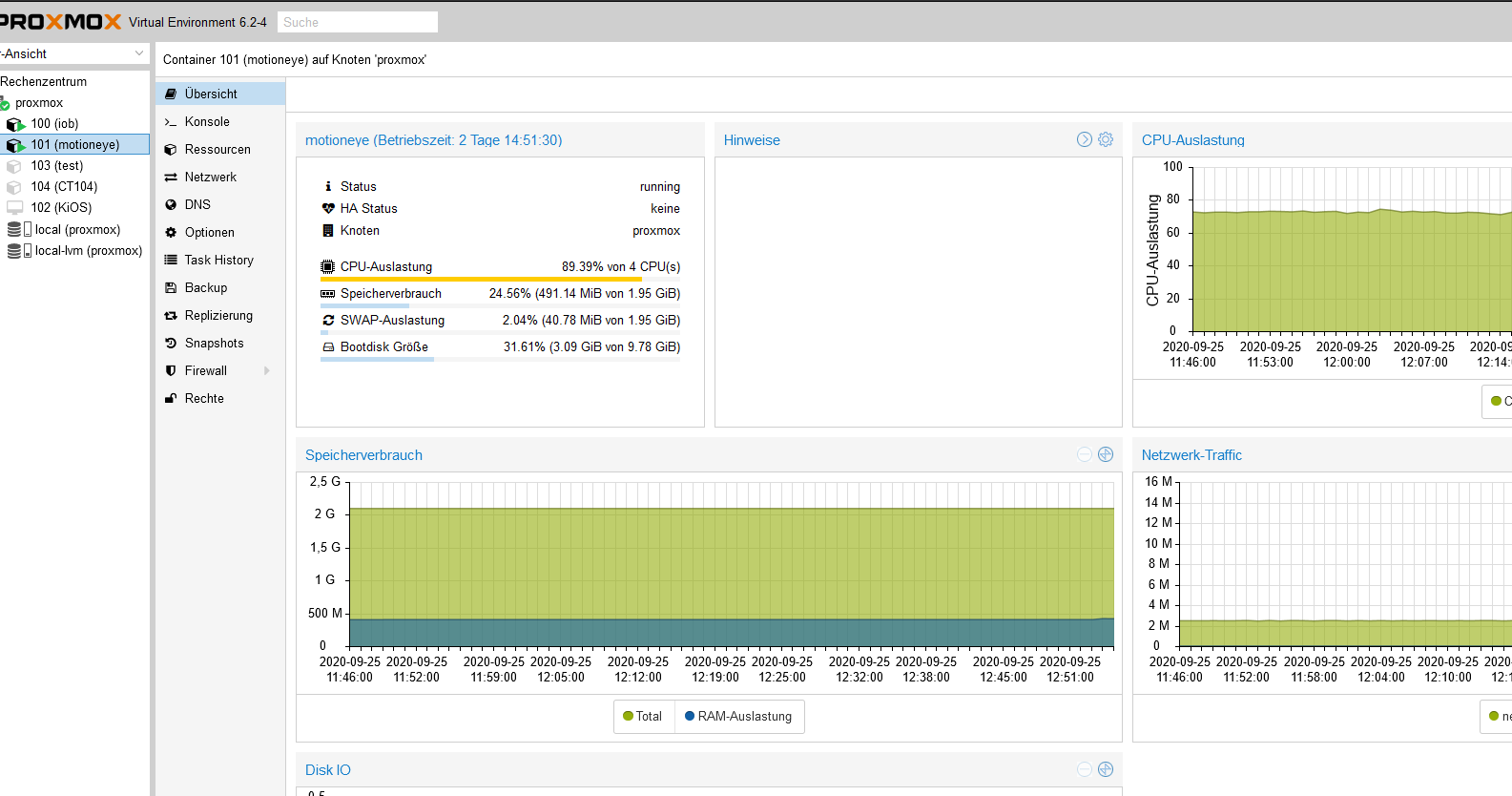The height and width of the screenshot is (796, 1512).
Task: Click the Netzwerk-Traffic panel title
Action: point(1191,454)
